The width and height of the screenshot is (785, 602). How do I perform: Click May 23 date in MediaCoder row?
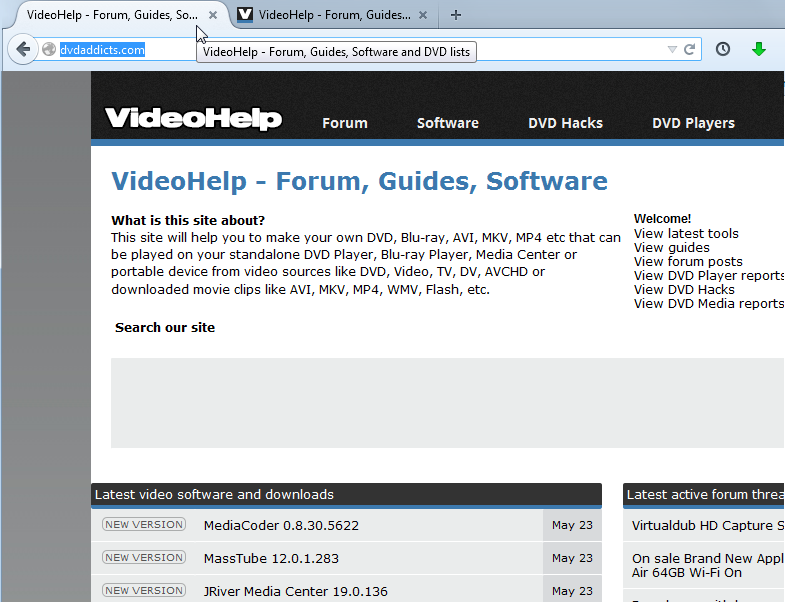tap(572, 525)
